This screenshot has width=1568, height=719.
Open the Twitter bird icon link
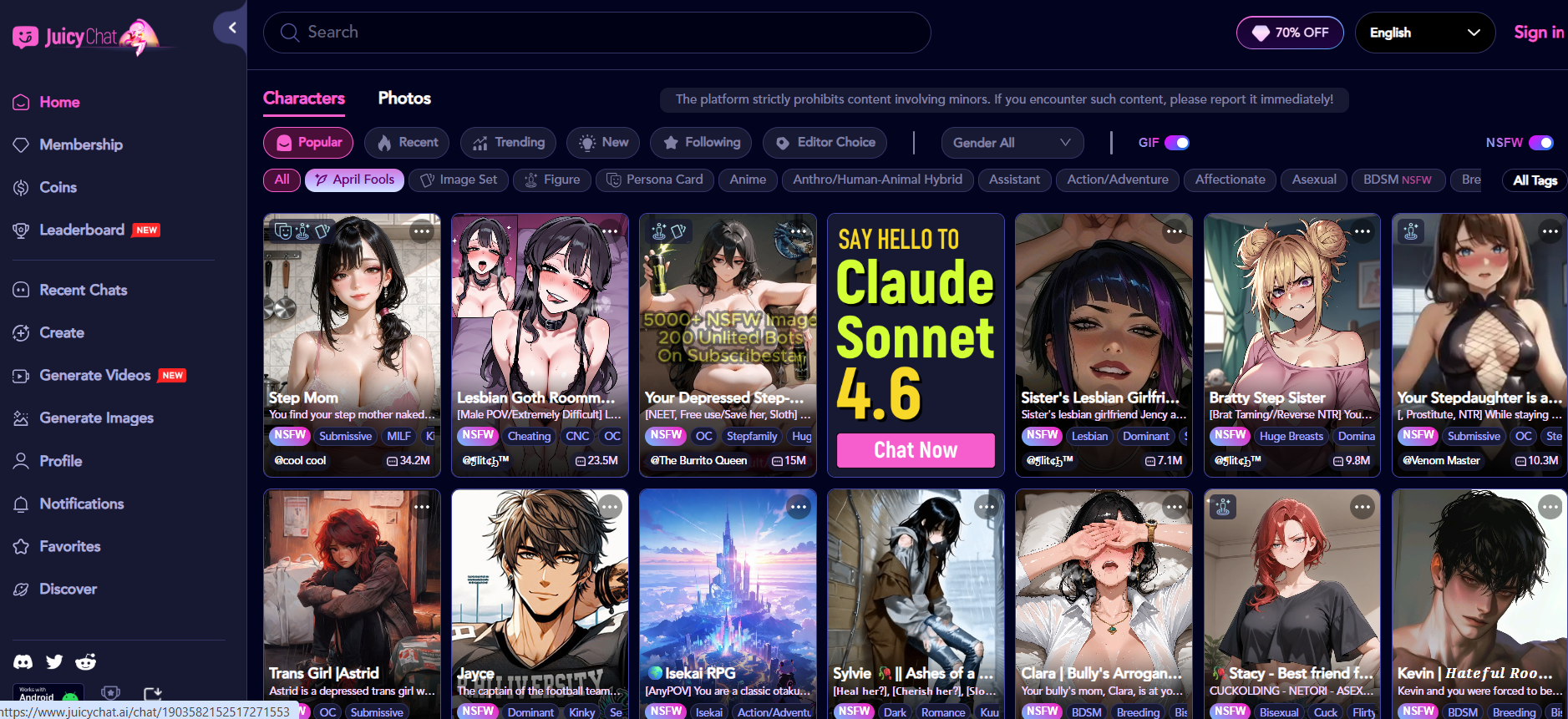(54, 662)
